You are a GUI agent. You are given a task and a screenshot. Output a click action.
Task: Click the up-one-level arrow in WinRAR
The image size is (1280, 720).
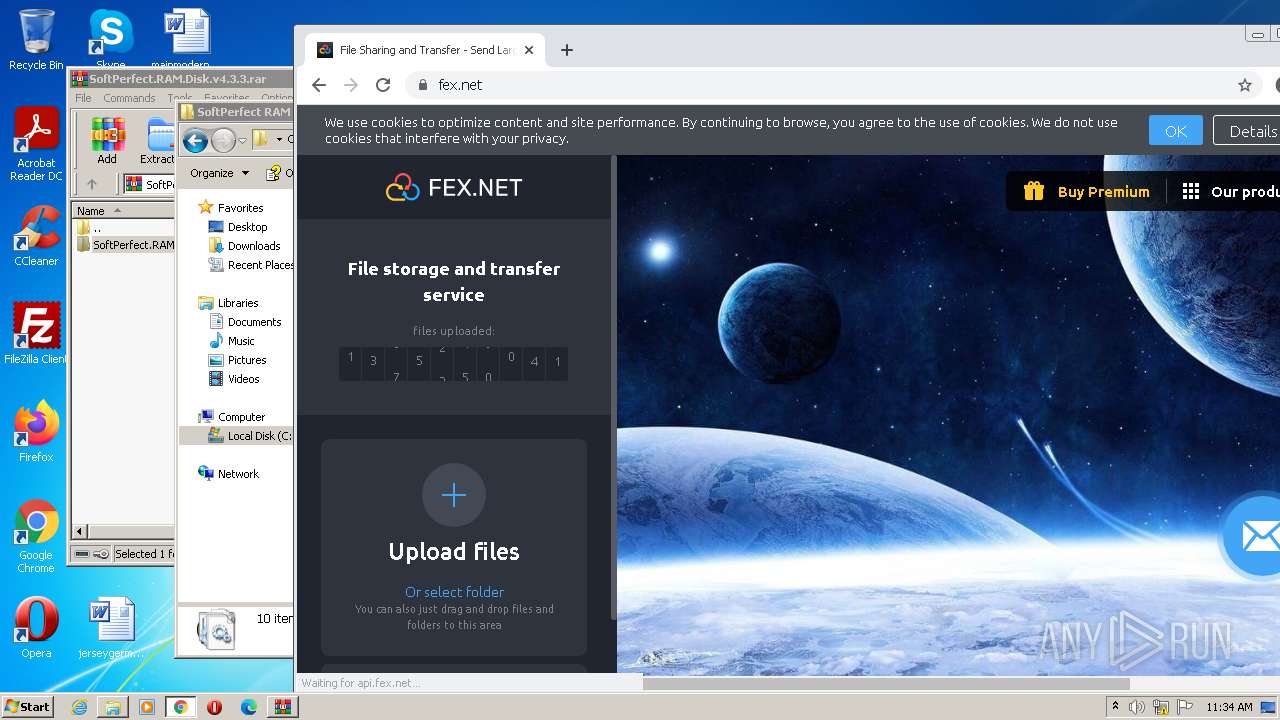(x=92, y=184)
